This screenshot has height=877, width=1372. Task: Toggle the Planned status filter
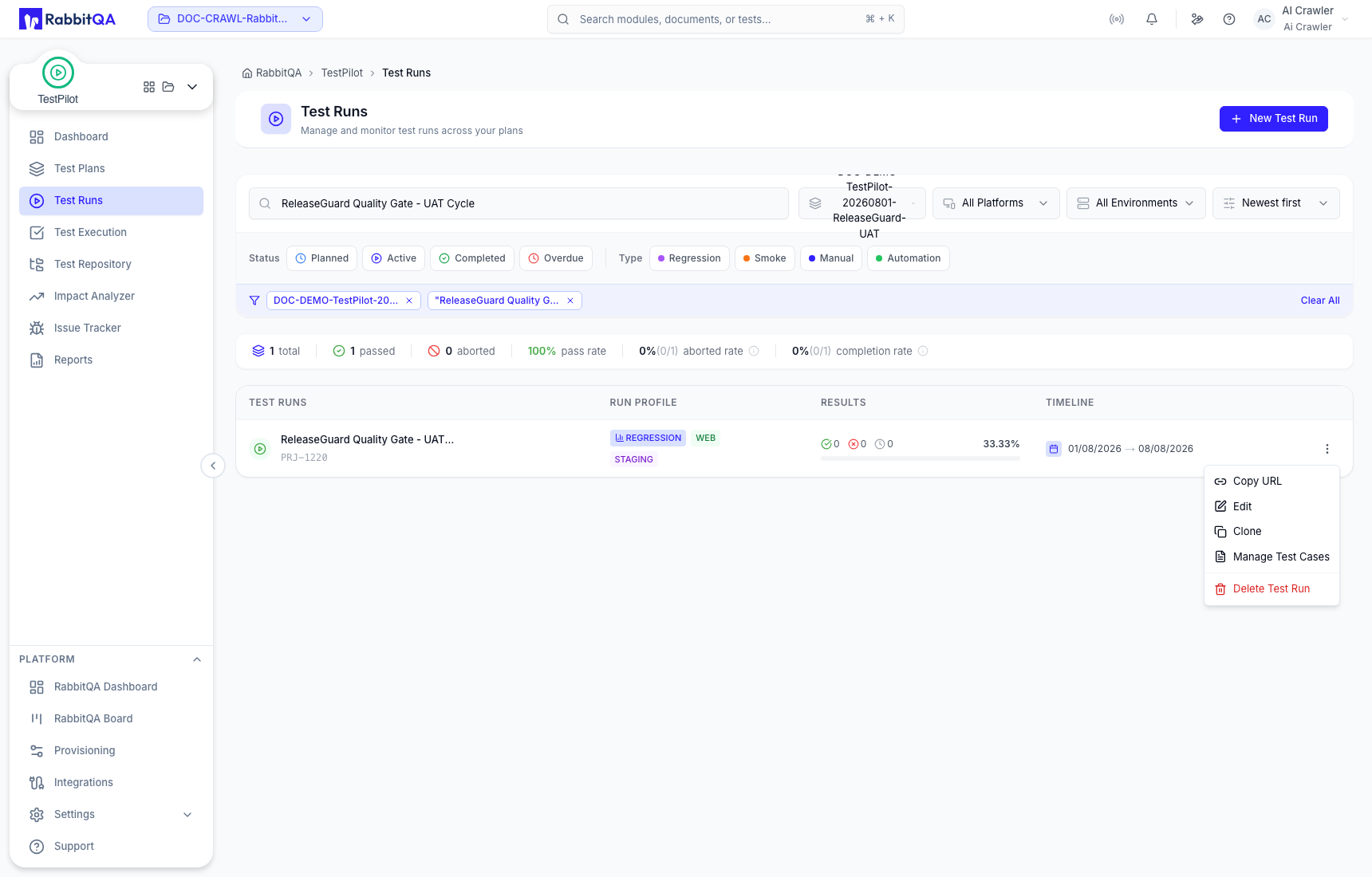pos(322,258)
